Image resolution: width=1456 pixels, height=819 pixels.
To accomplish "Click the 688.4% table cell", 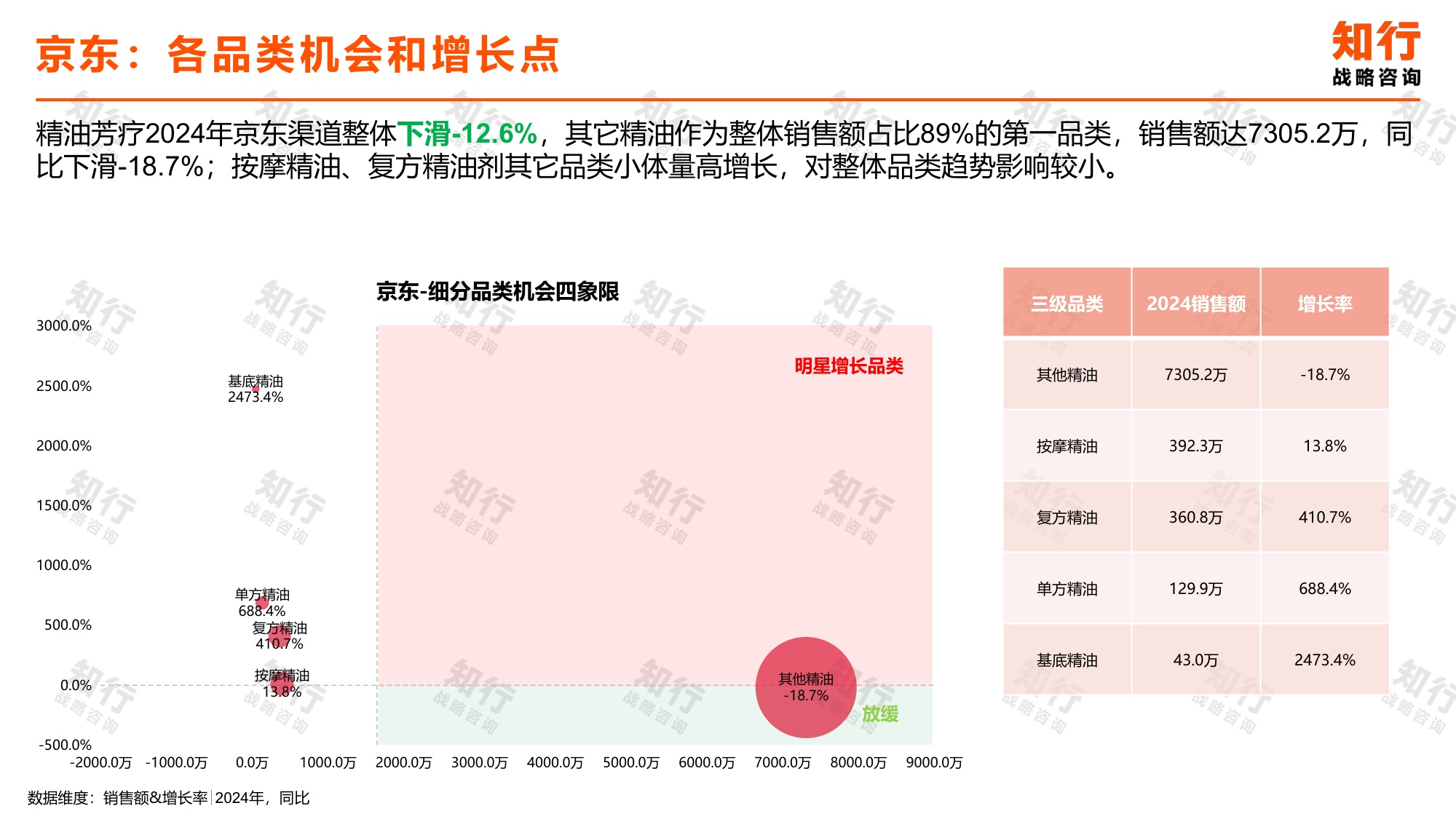I will (1325, 589).
